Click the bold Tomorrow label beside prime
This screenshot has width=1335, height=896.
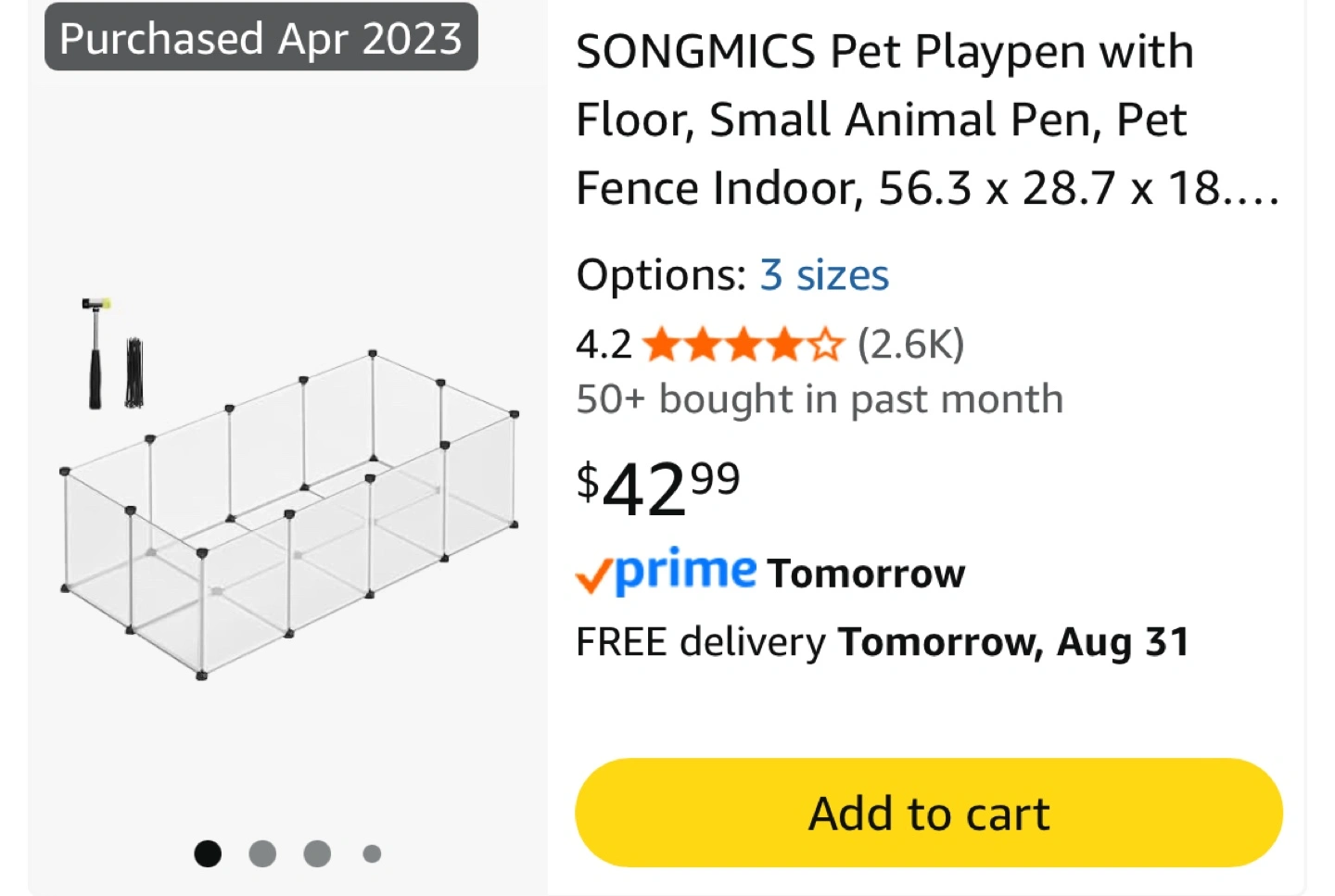click(x=866, y=574)
